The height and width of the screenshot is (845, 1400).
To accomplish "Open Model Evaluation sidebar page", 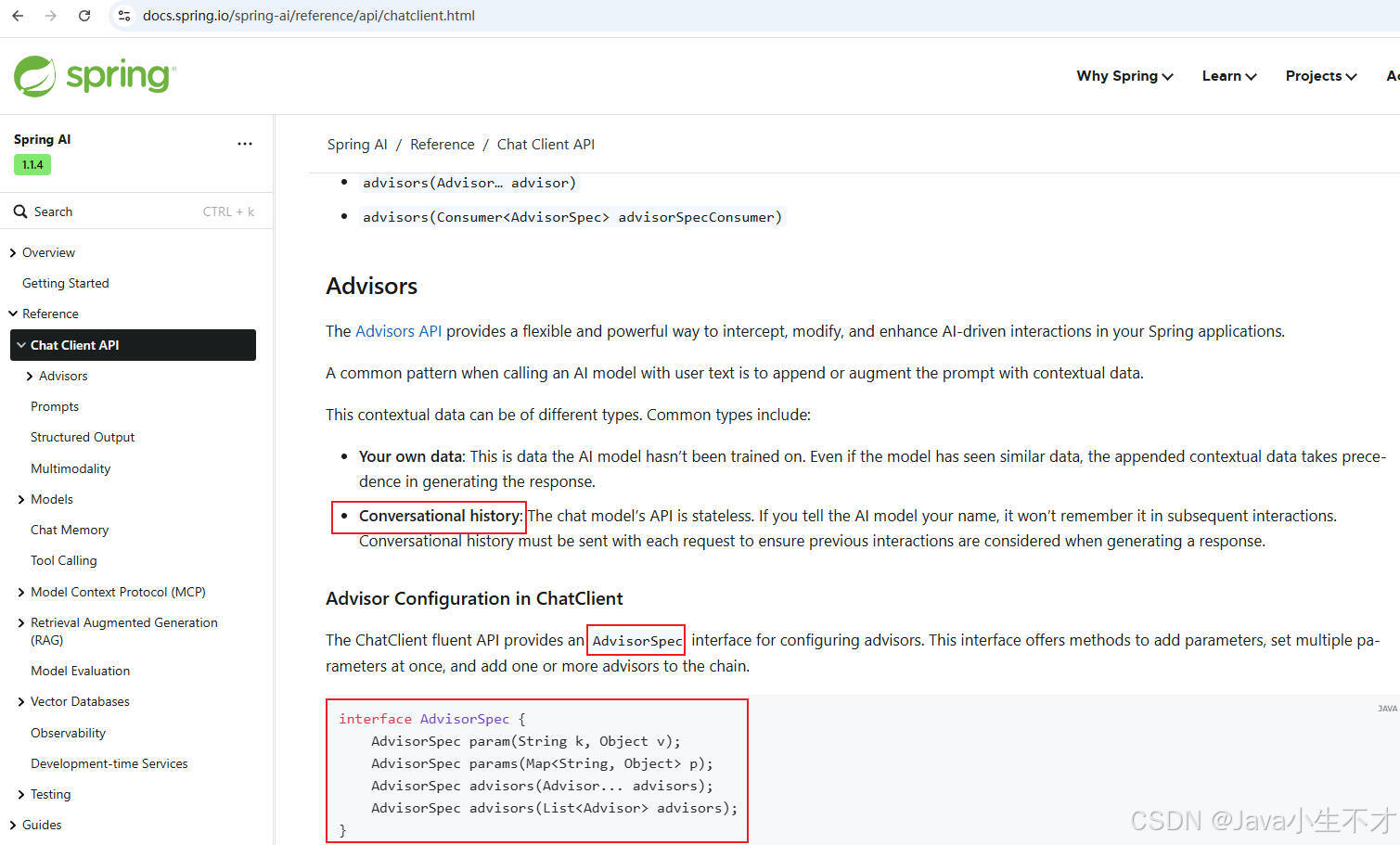I will [81, 671].
